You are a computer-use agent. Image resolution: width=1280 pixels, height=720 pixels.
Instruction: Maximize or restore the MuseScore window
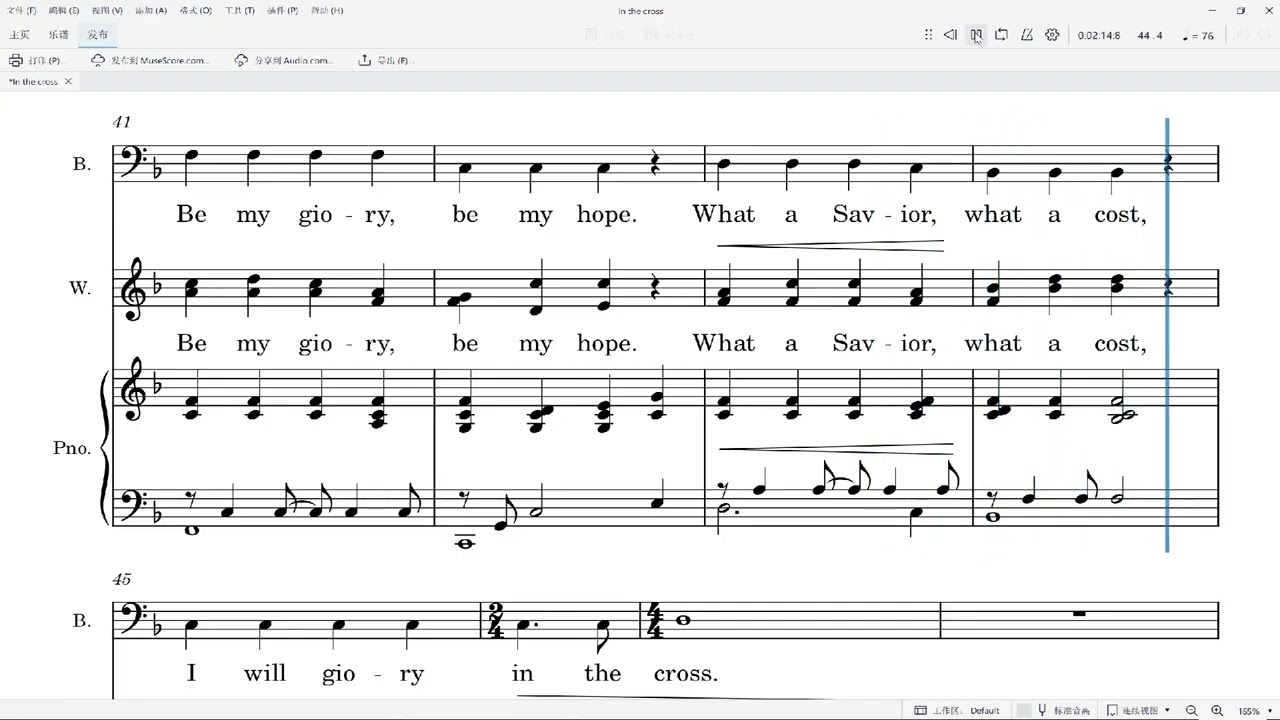coord(1241,10)
